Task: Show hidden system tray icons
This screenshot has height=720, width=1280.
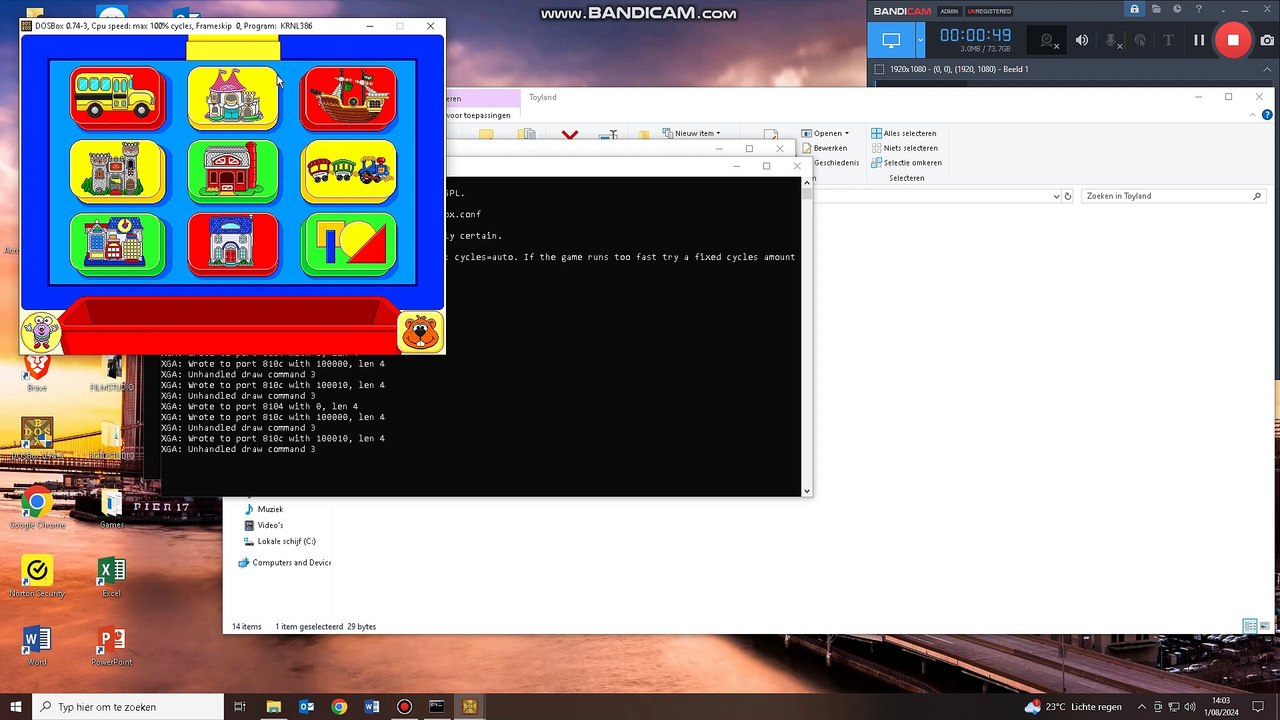Action: coord(1141,706)
